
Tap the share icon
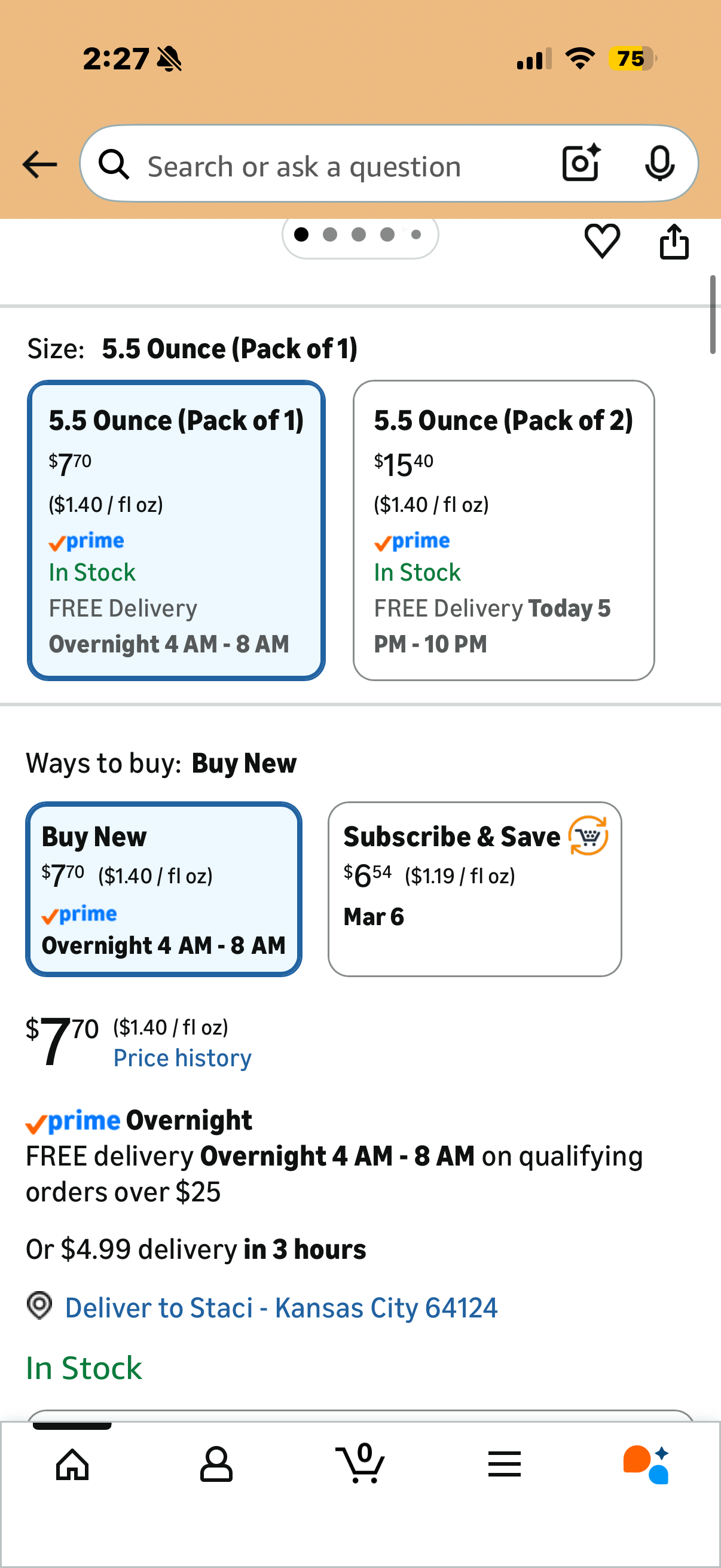(674, 242)
